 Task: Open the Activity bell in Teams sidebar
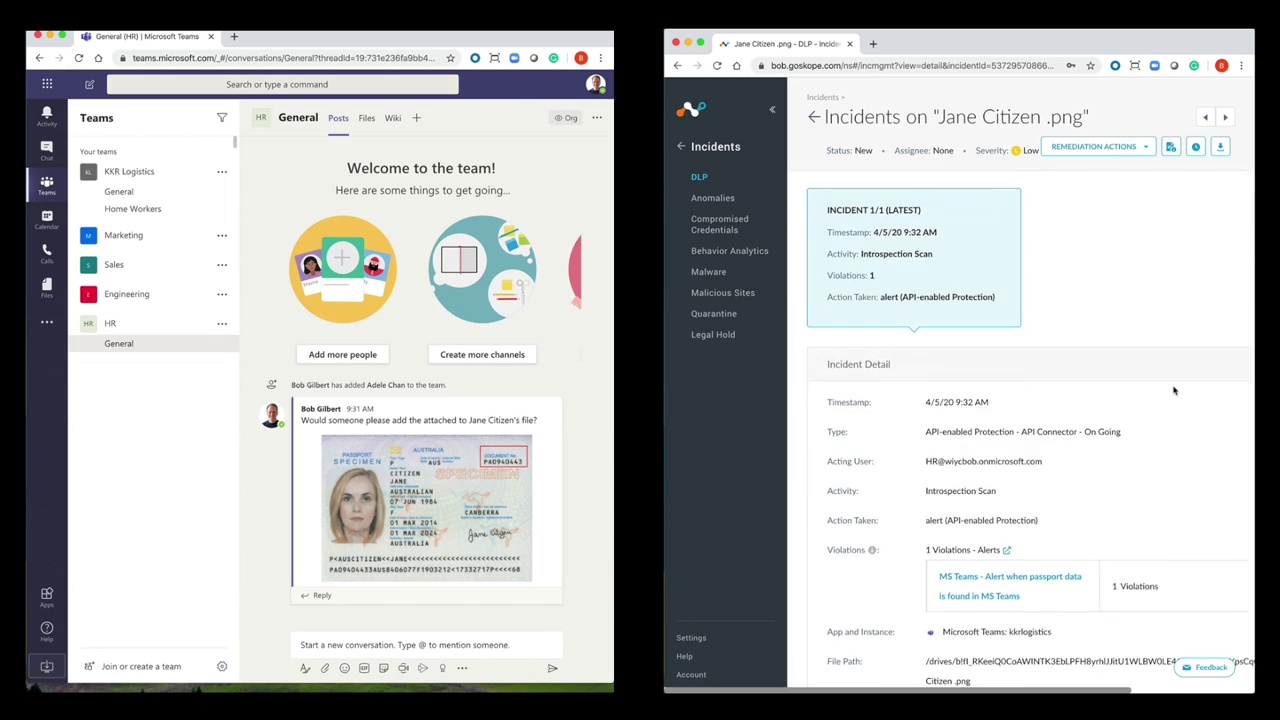coord(46,115)
